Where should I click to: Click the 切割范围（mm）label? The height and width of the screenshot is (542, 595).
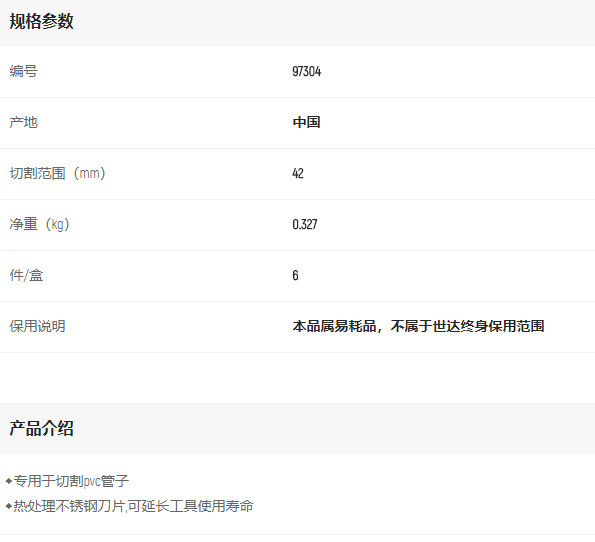coord(58,173)
